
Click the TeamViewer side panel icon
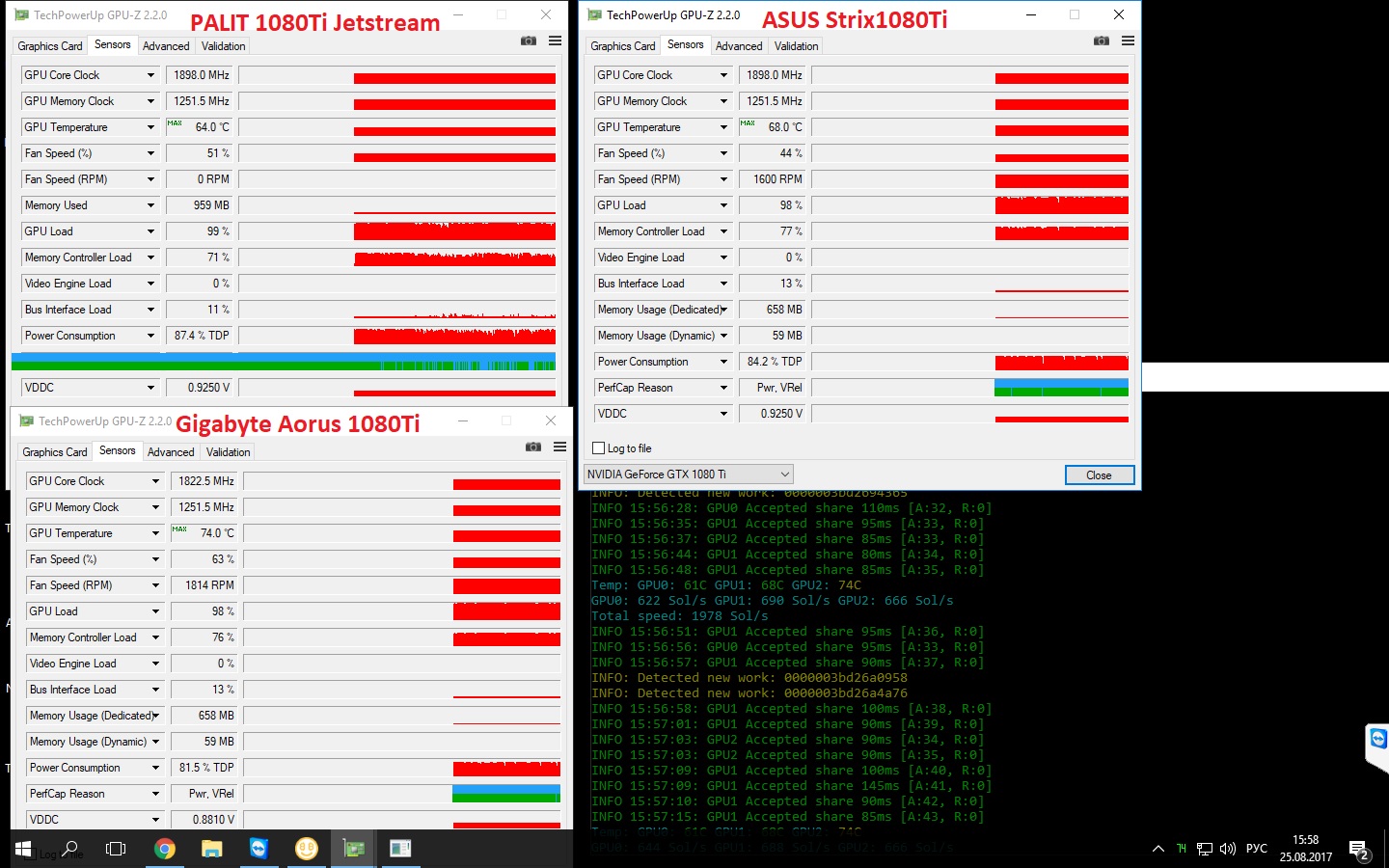coord(1378,740)
